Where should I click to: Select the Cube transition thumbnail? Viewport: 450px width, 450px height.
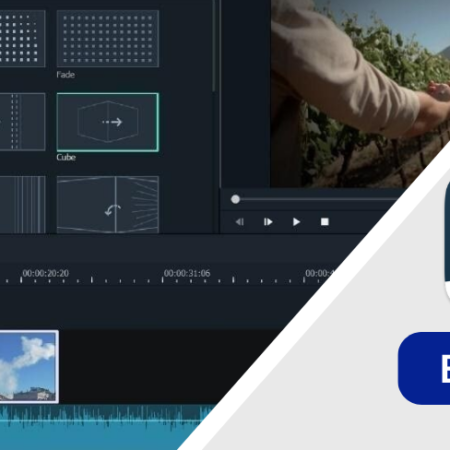108,122
